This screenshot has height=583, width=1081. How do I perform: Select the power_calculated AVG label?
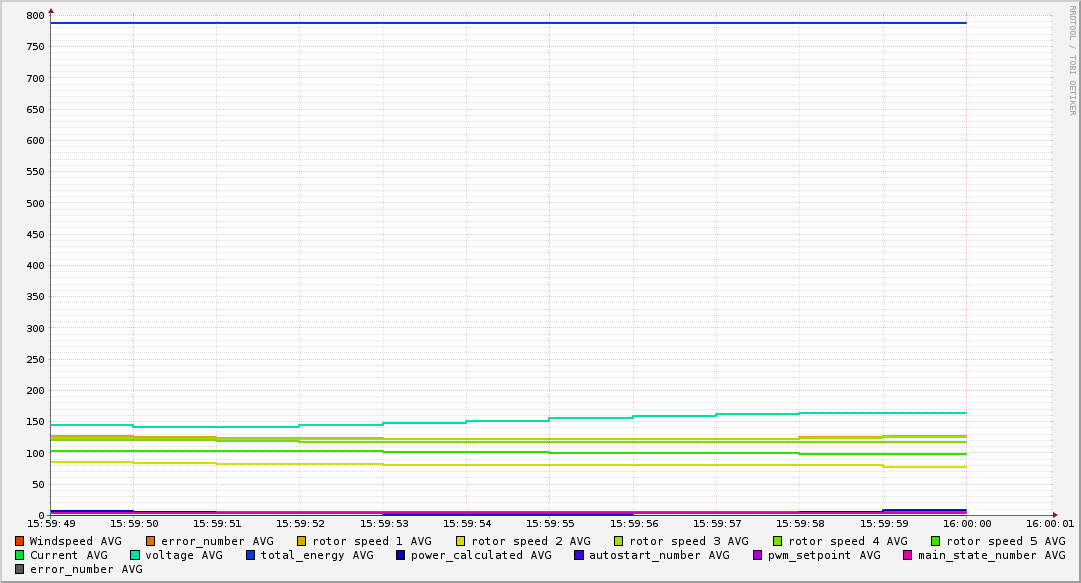480,555
